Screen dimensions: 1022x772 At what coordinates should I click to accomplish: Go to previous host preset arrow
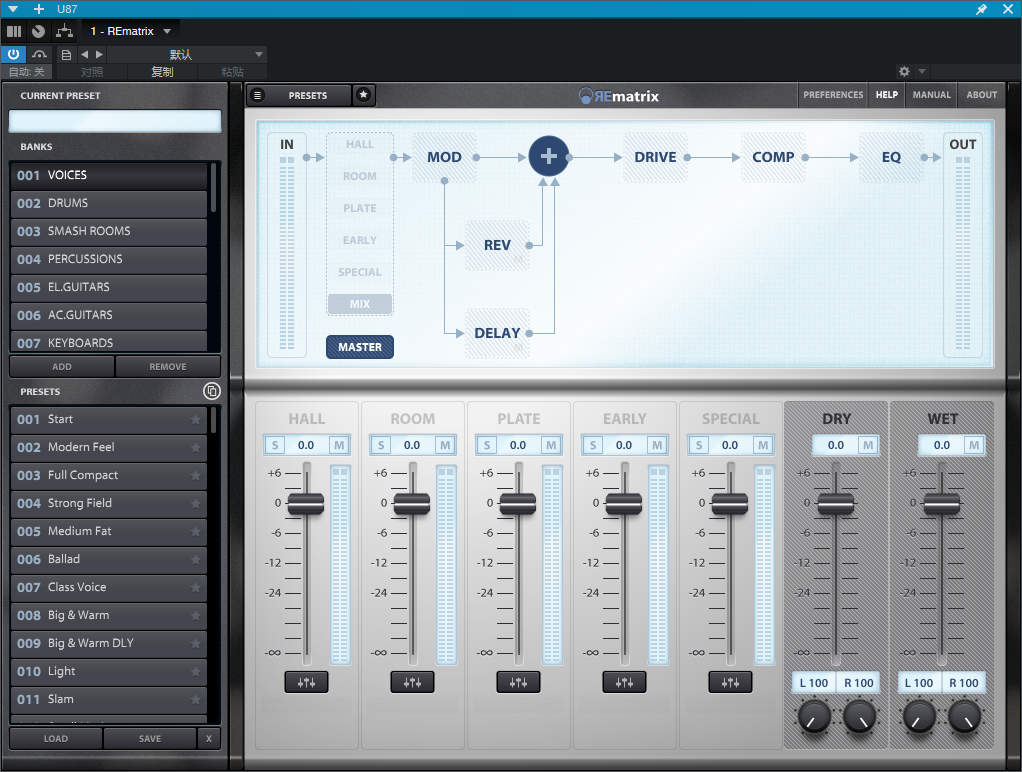tap(84, 55)
